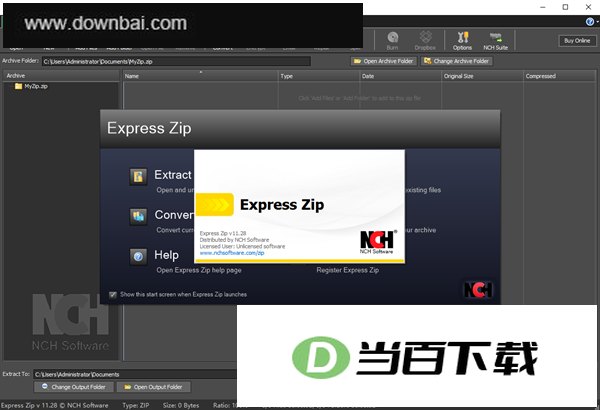
Task: Click the Help icon on the start screen
Action: [x=138, y=256]
